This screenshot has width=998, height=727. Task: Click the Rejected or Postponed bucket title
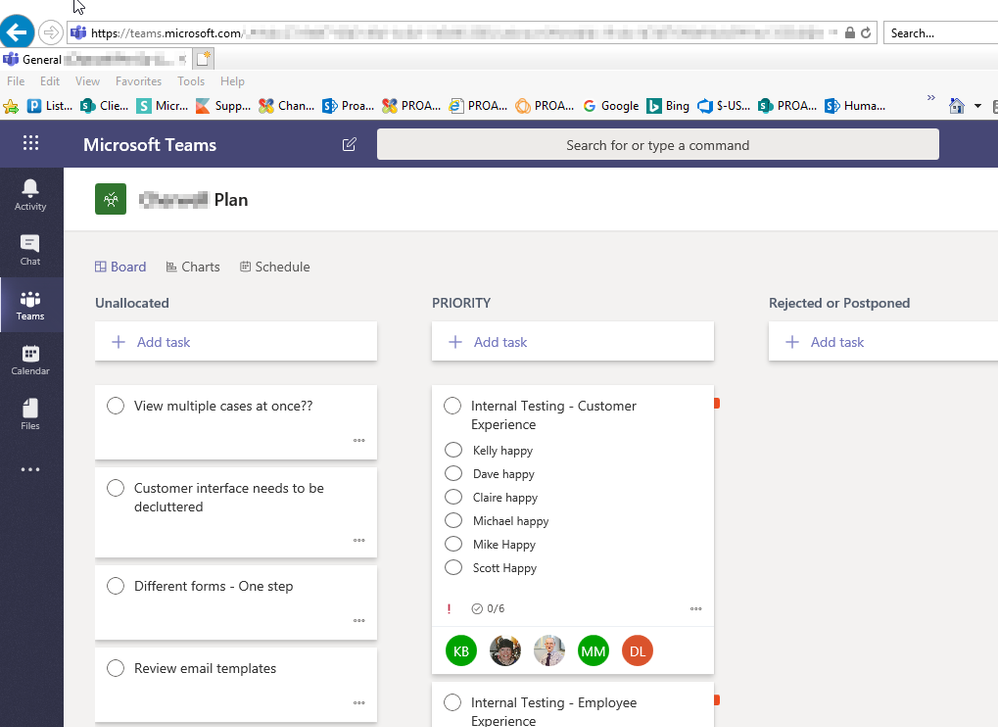click(x=840, y=303)
